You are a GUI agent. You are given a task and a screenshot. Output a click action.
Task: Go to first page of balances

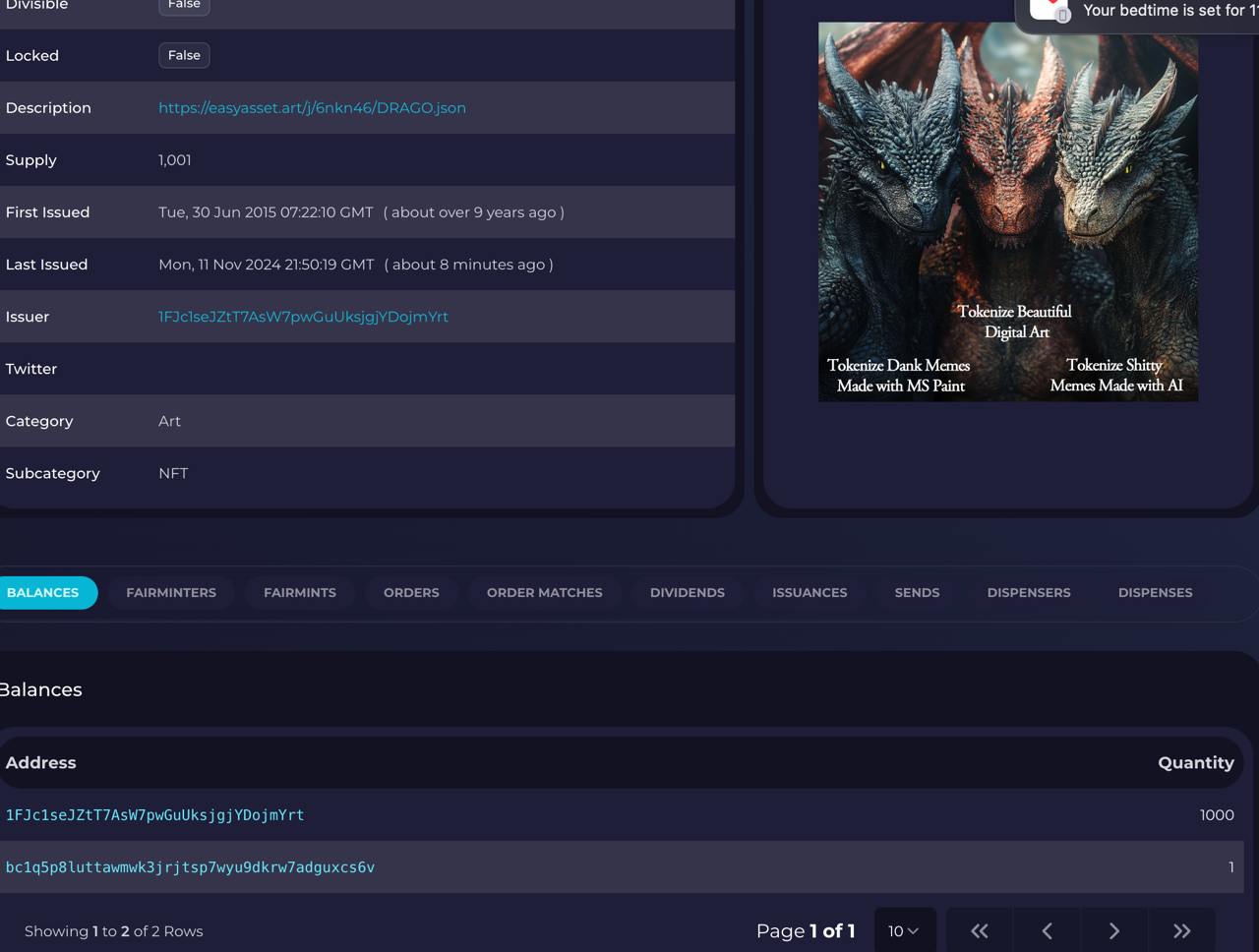[980, 930]
